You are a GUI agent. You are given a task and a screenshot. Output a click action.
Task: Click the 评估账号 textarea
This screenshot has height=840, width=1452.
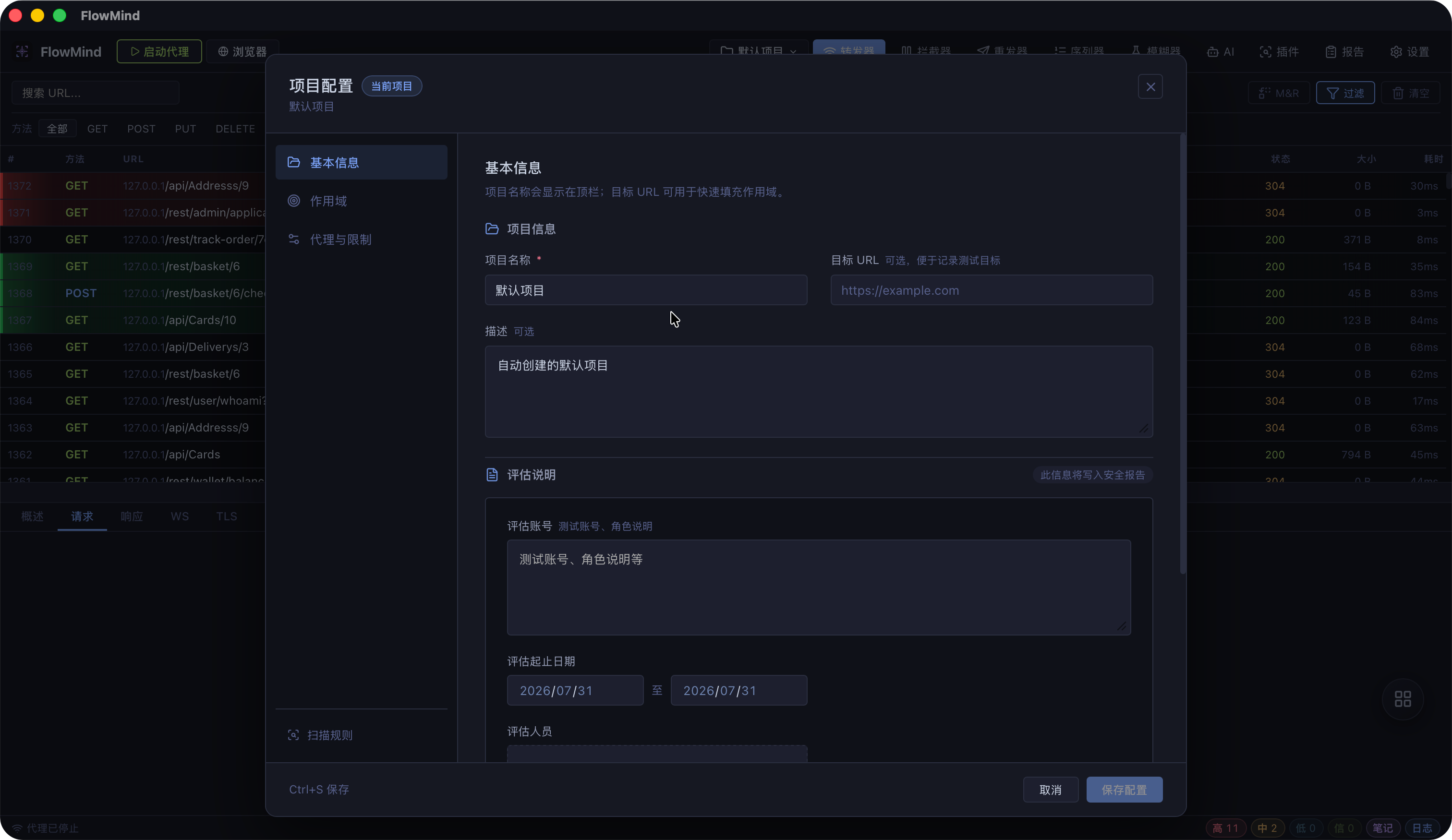819,588
